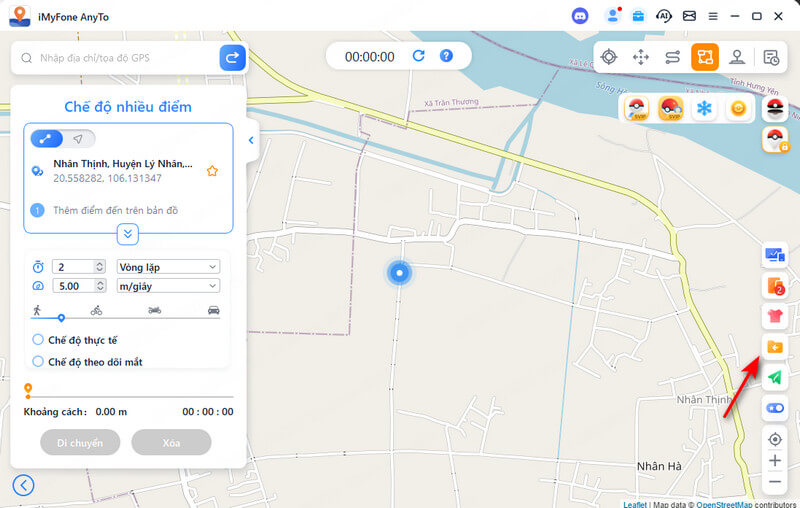
Task: Open the history records icon
Action: pyautogui.click(x=771, y=57)
